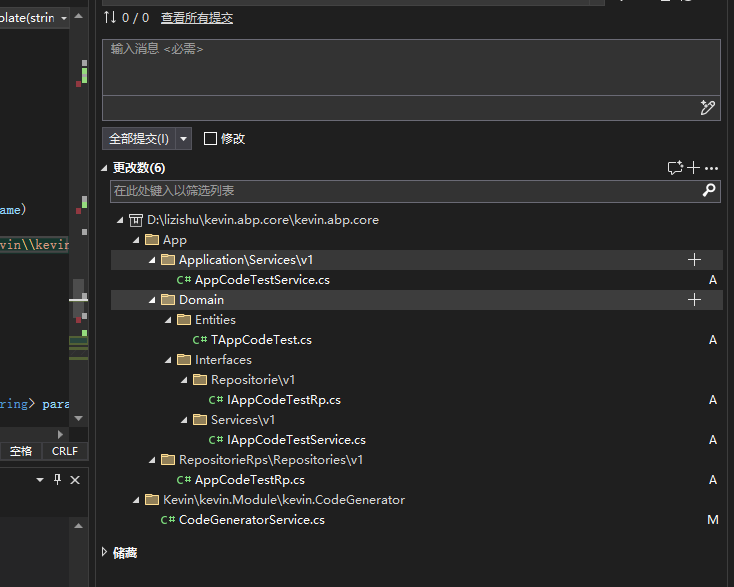Click the CRLF line ending indicator
This screenshot has width=734, height=587.
tap(65, 451)
